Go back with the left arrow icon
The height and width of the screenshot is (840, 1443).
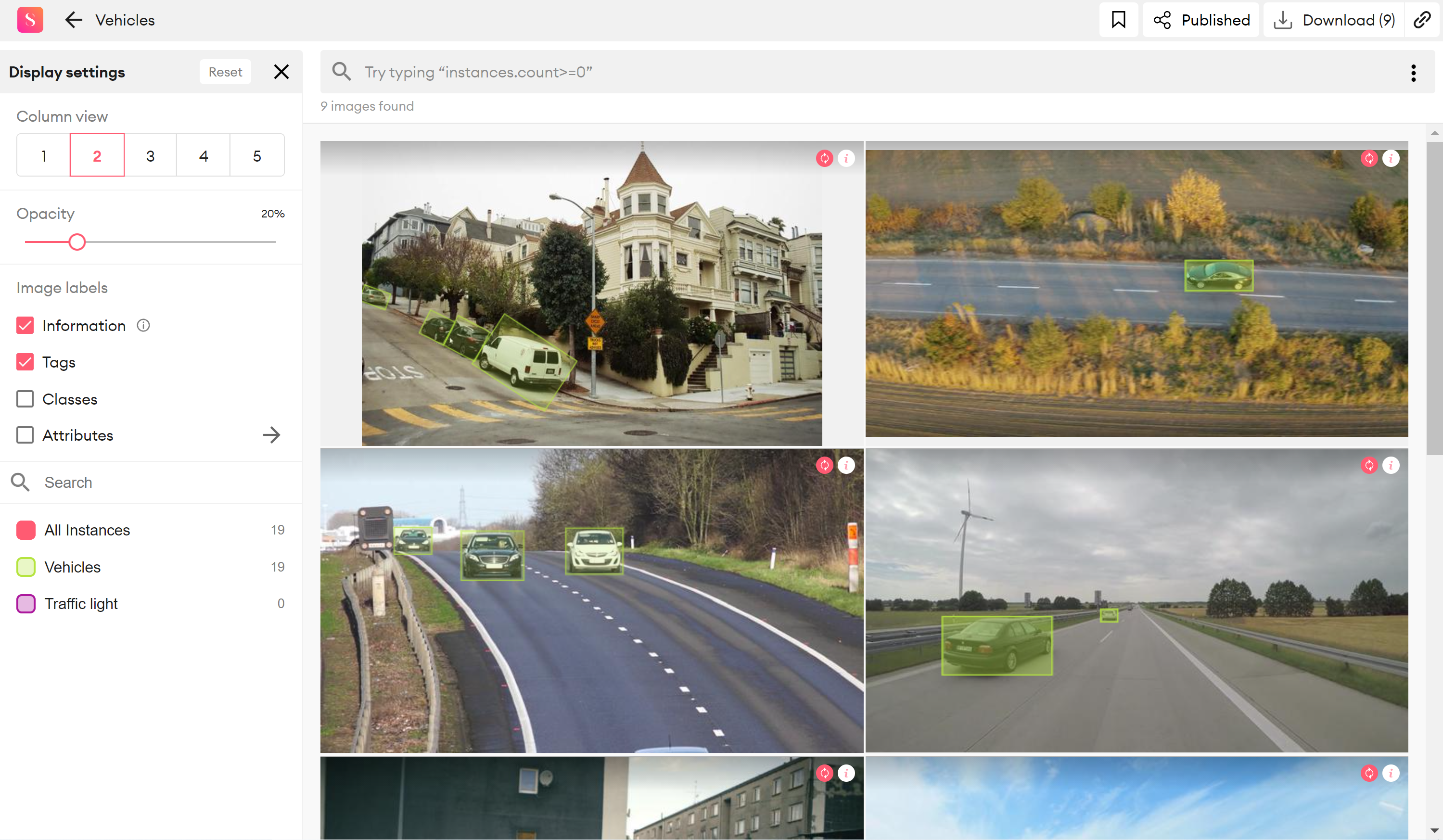tap(73, 20)
